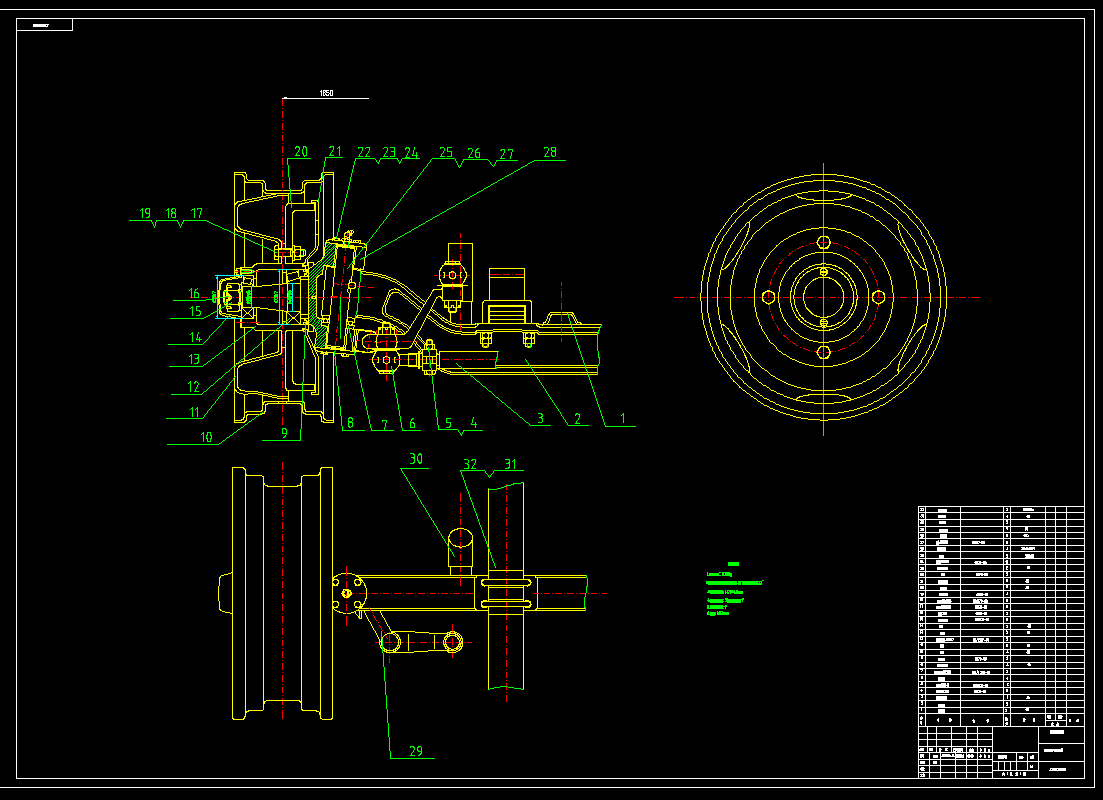Select part callout number 8
This screenshot has width=1103, height=800.
pyautogui.click(x=350, y=424)
